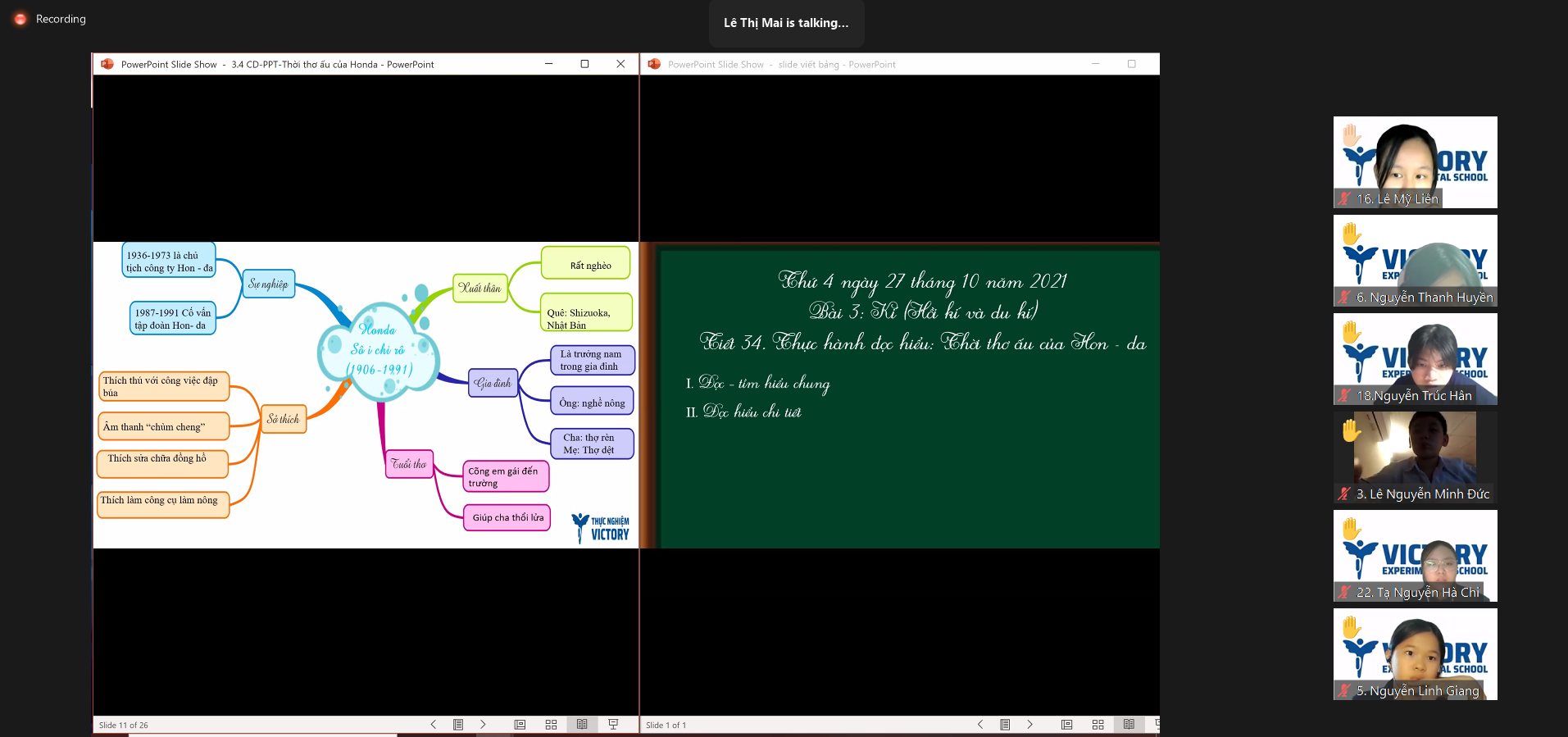Start Slide Show from Honda window status bar
This screenshot has width=1568, height=737.
click(x=613, y=725)
